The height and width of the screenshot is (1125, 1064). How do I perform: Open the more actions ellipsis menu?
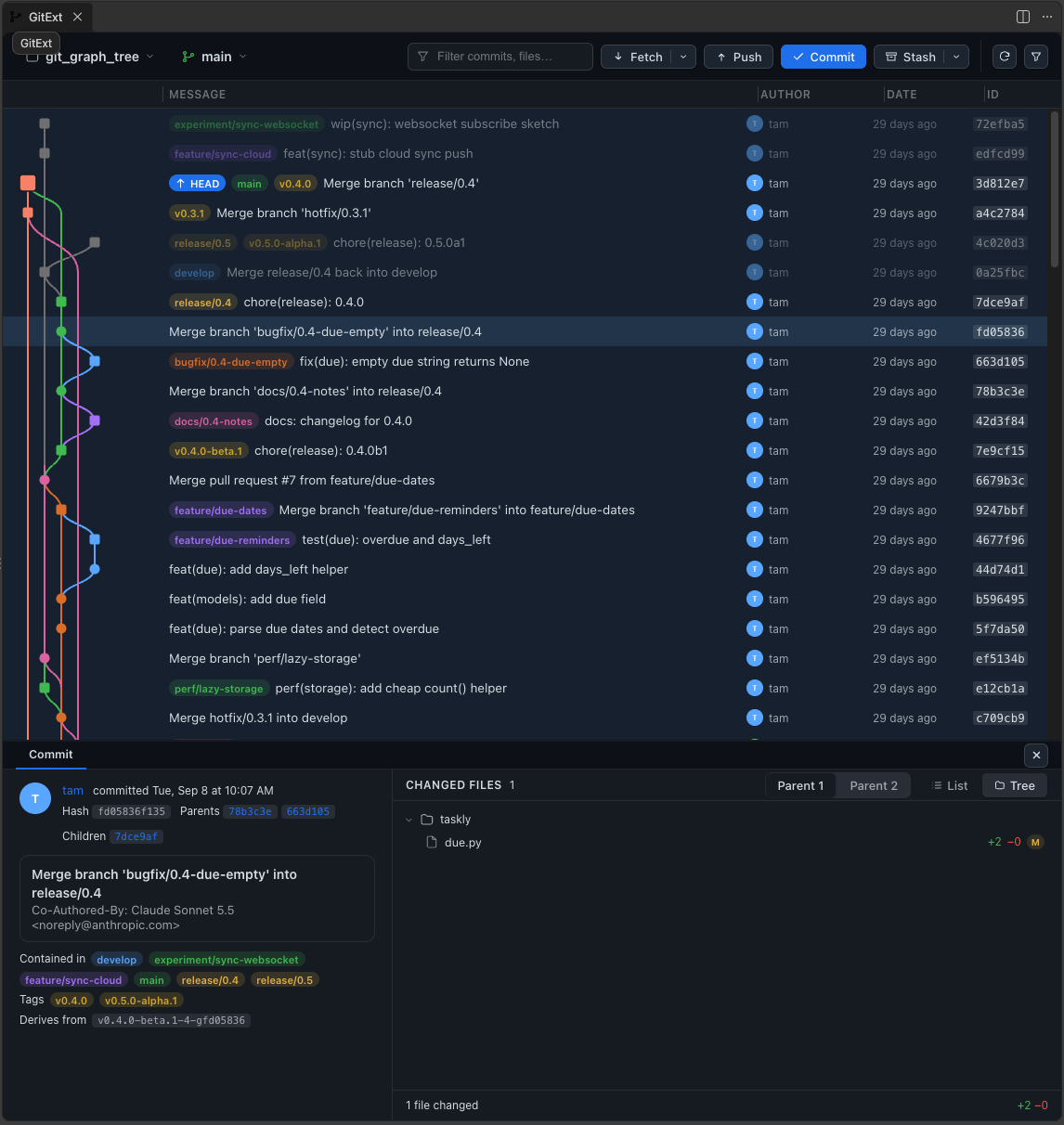(1047, 17)
